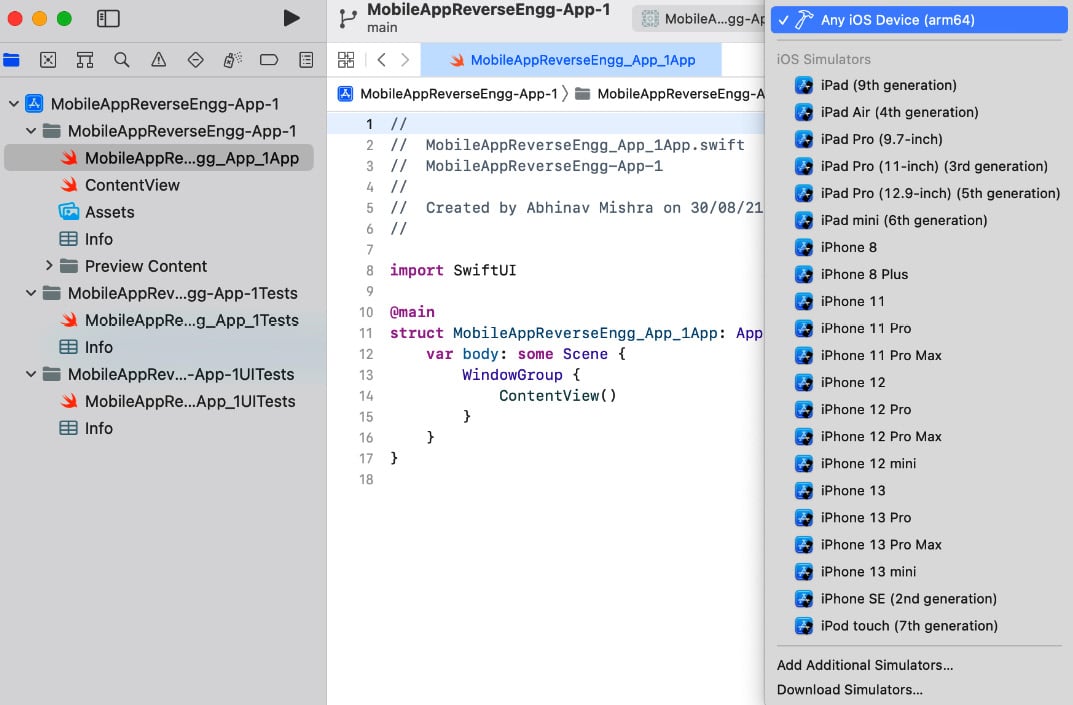Open the Source Control navigator
The height and width of the screenshot is (705, 1073).
(x=48, y=60)
